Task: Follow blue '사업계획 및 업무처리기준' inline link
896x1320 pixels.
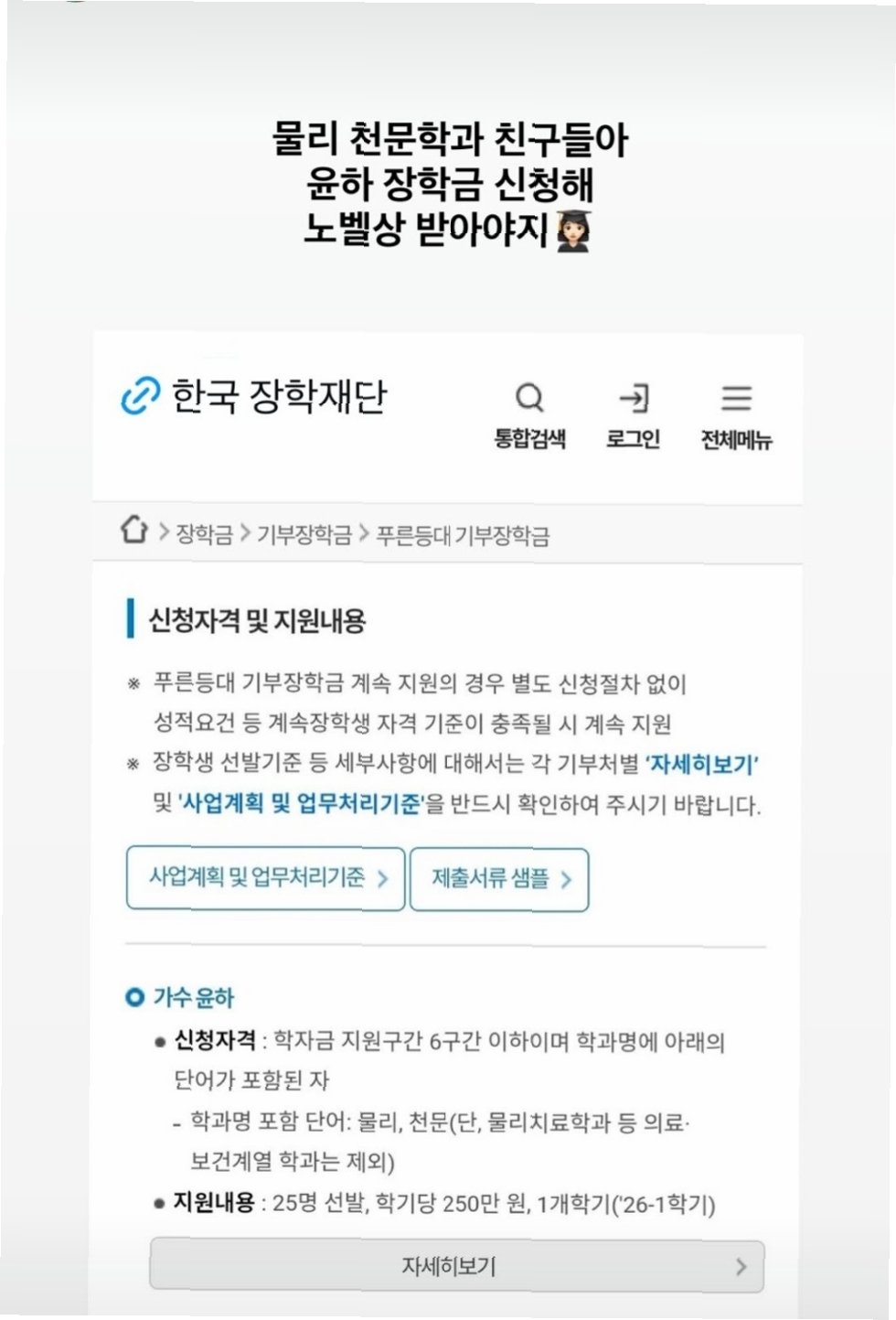Action: [301, 804]
